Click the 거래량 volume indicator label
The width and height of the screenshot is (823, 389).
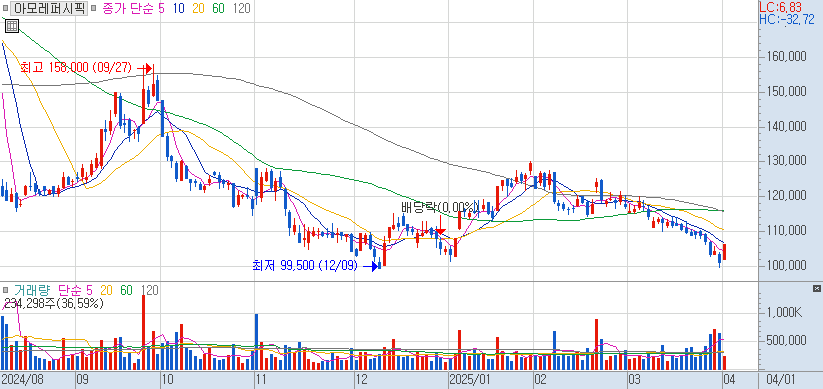(31, 290)
